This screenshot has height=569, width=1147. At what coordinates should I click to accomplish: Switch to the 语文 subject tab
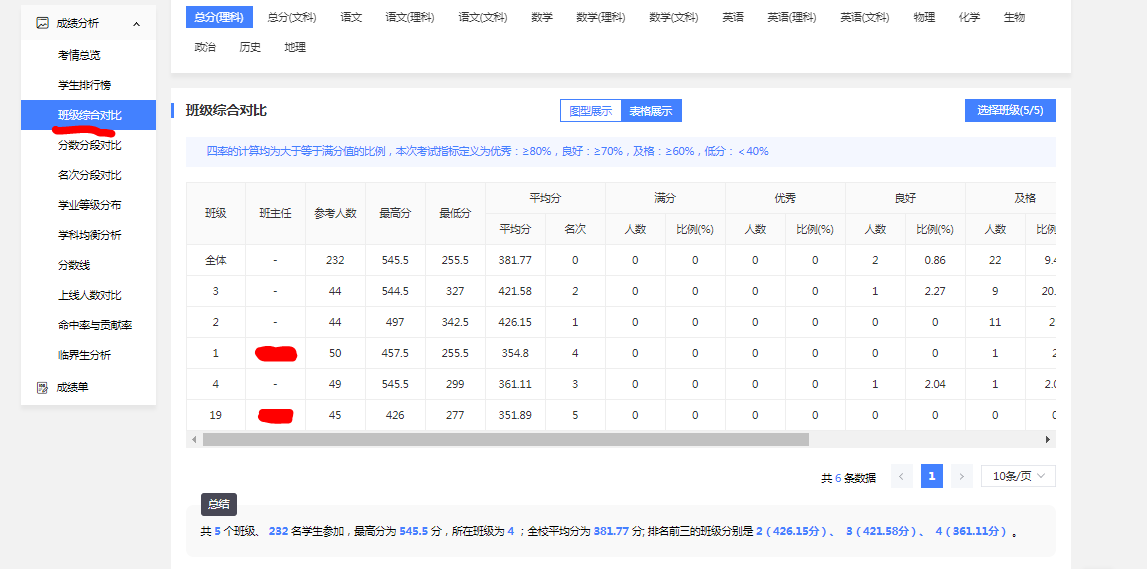pyautogui.click(x=351, y=17)
